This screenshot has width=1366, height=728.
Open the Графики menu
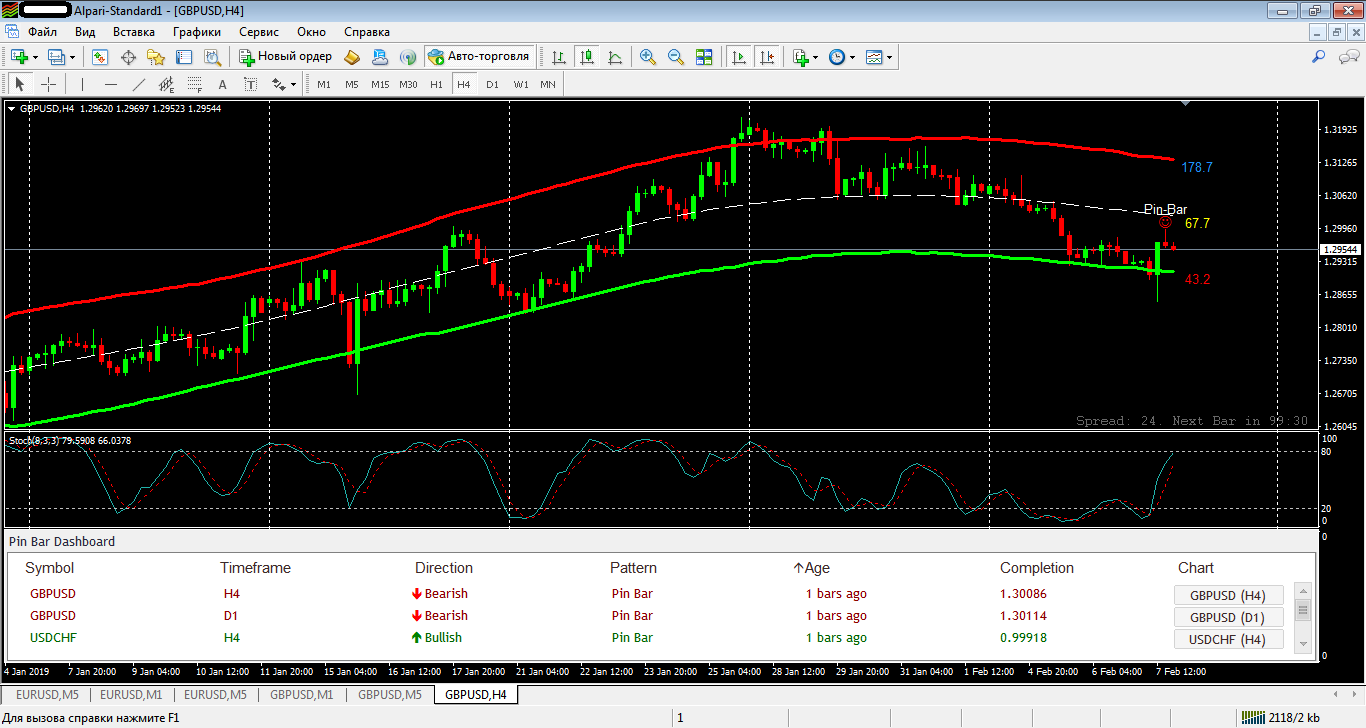[x=197, y=31]
